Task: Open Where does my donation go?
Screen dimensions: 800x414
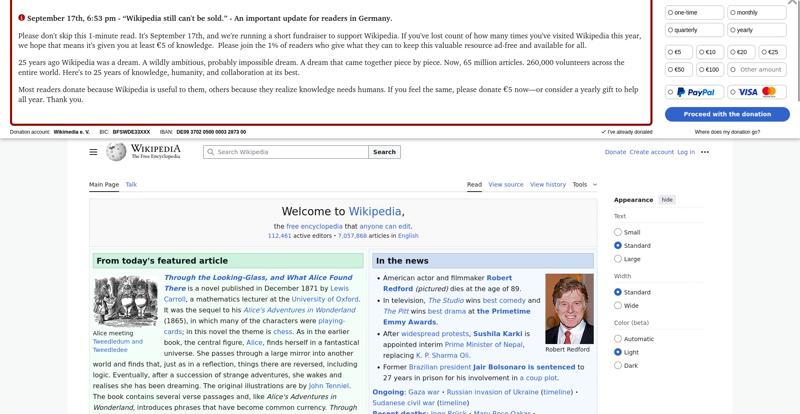Action: [727, 132]
